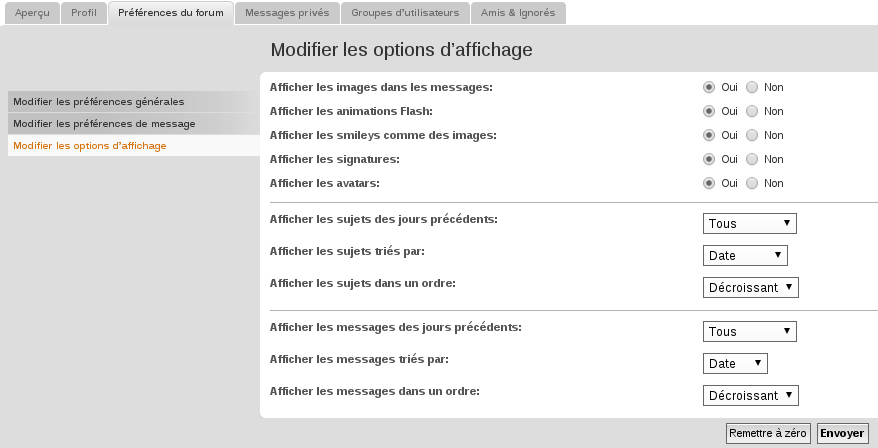Go to the Messages privés tab
Screen dimensions: 878x448
pyautogui.click(x=287, y=13)
